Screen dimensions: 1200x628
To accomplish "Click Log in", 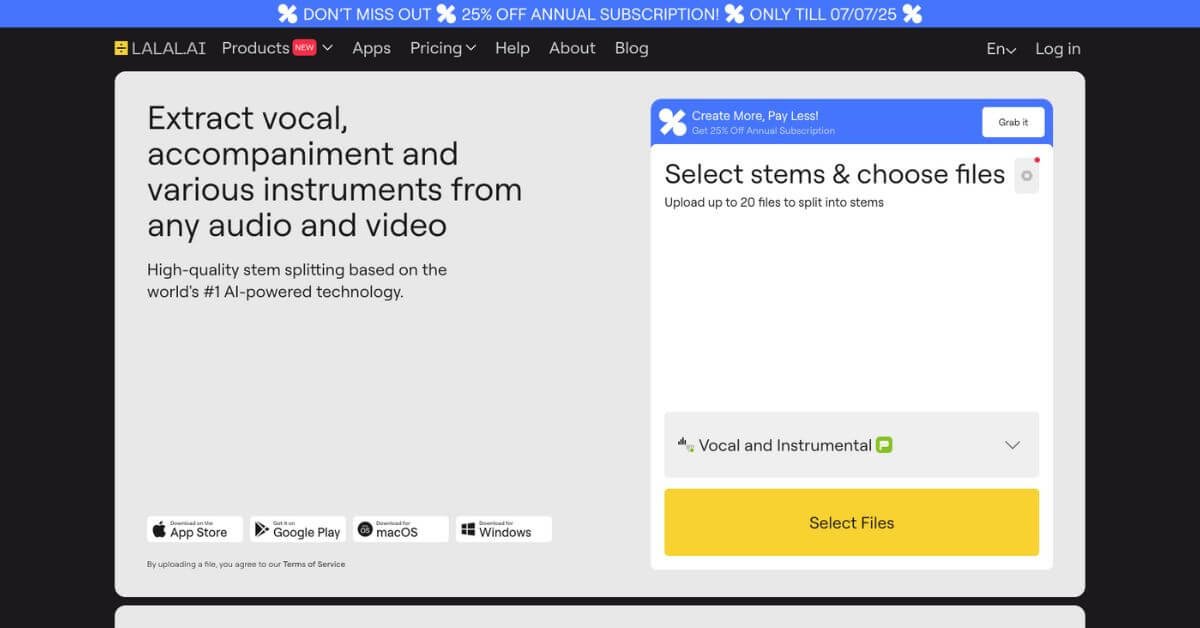I will point(1058,49).
